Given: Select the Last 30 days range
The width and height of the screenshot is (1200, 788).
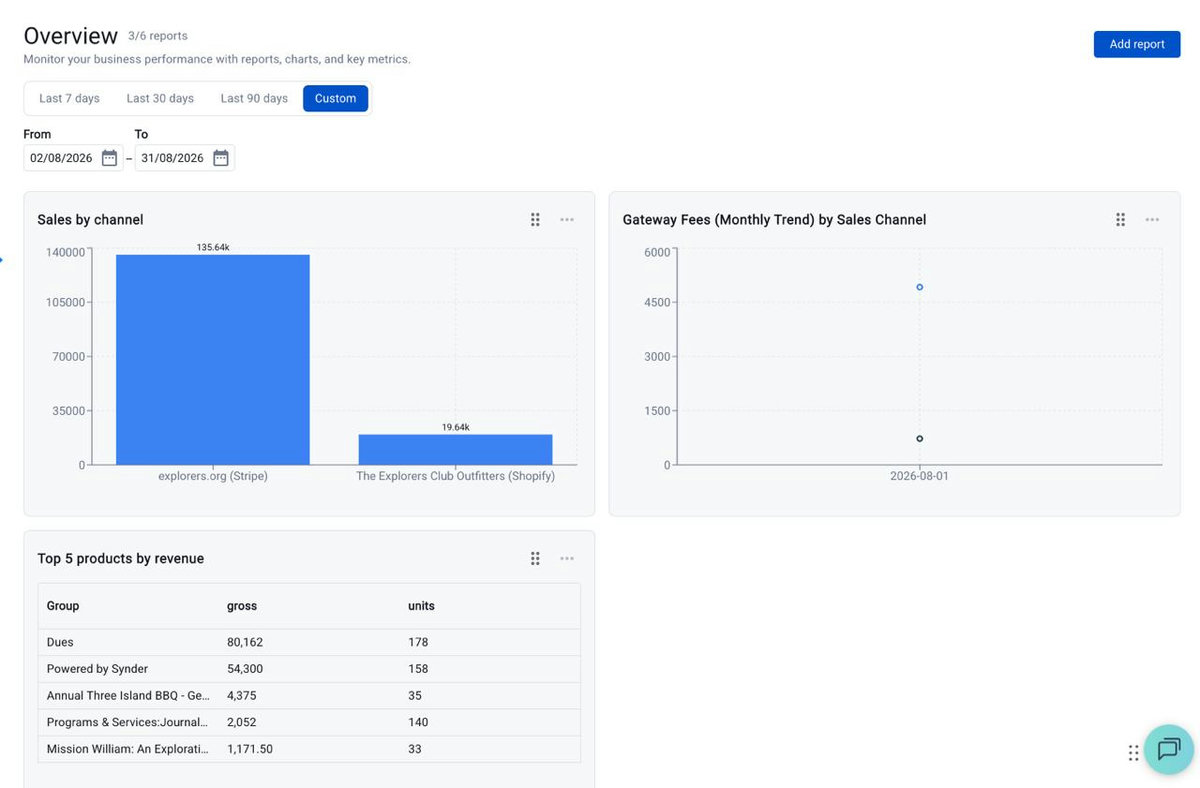Looking at the screenshot, I should point(160,98).
